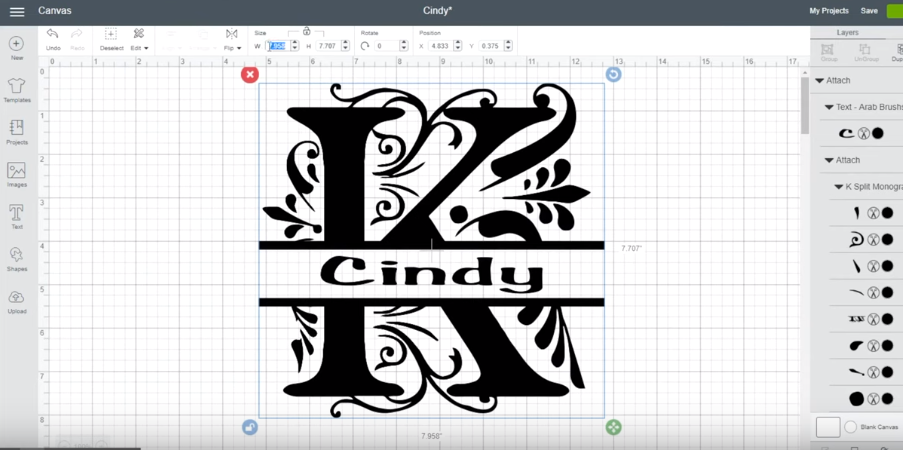
Task: Click the Height value stepper arrows
Action: coord(345,46)
